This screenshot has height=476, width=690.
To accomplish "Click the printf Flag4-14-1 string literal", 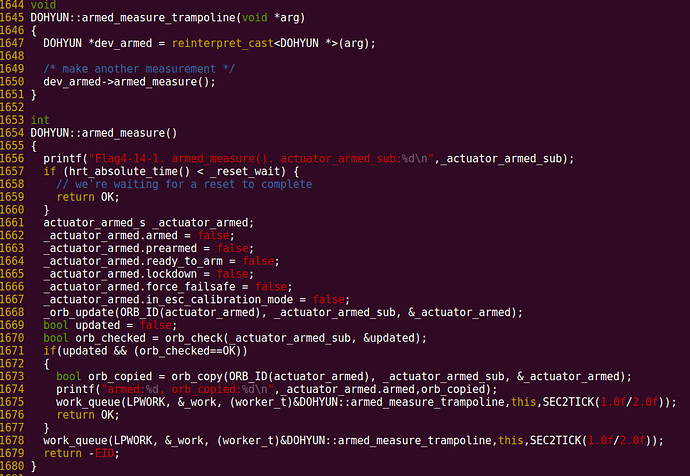I will point(261,159).
